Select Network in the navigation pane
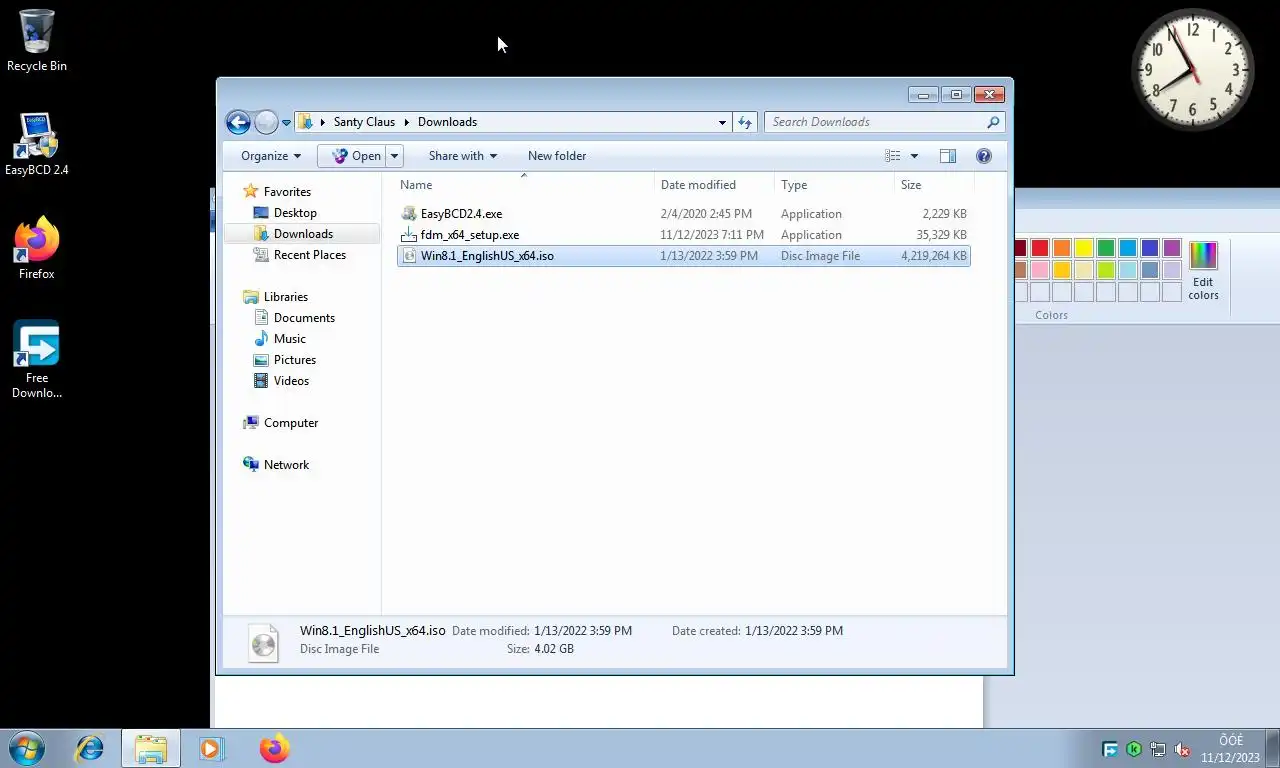 pyautogui.click(x=286, y=465)
